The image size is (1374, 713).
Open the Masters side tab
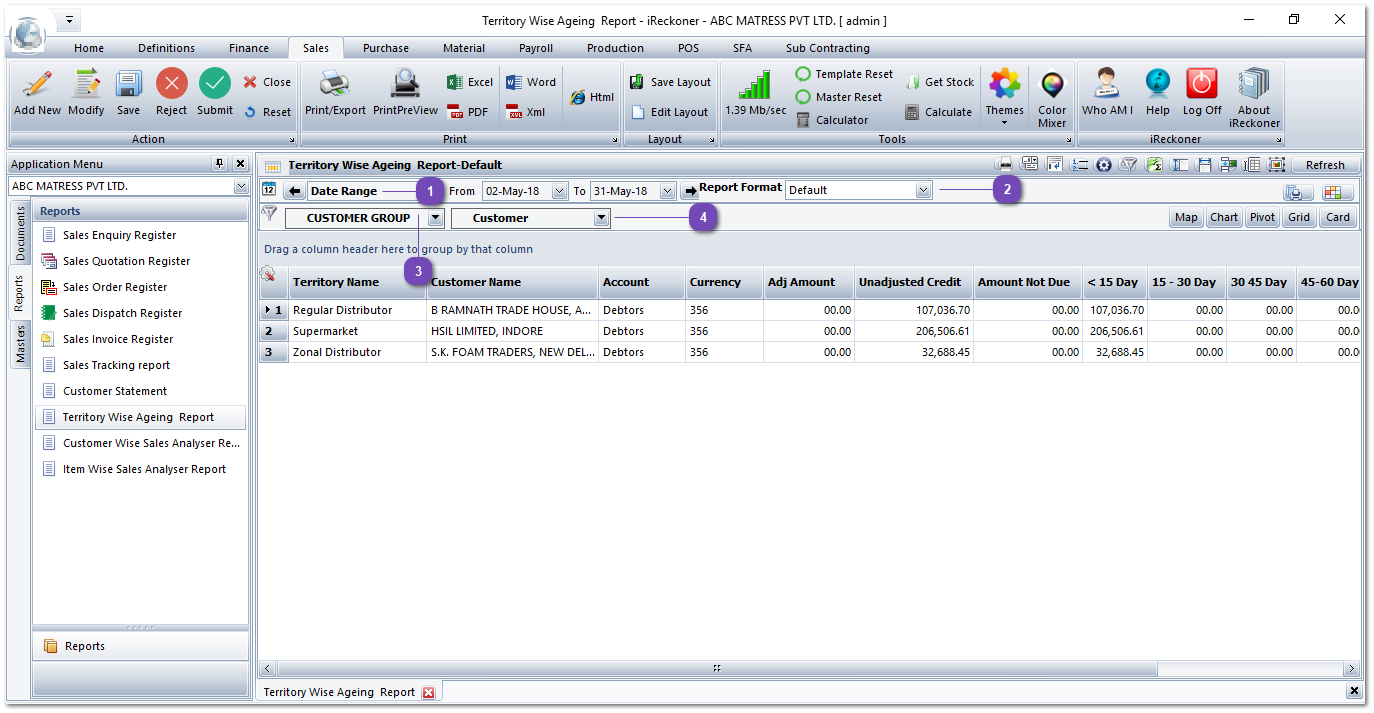(20, 343)
